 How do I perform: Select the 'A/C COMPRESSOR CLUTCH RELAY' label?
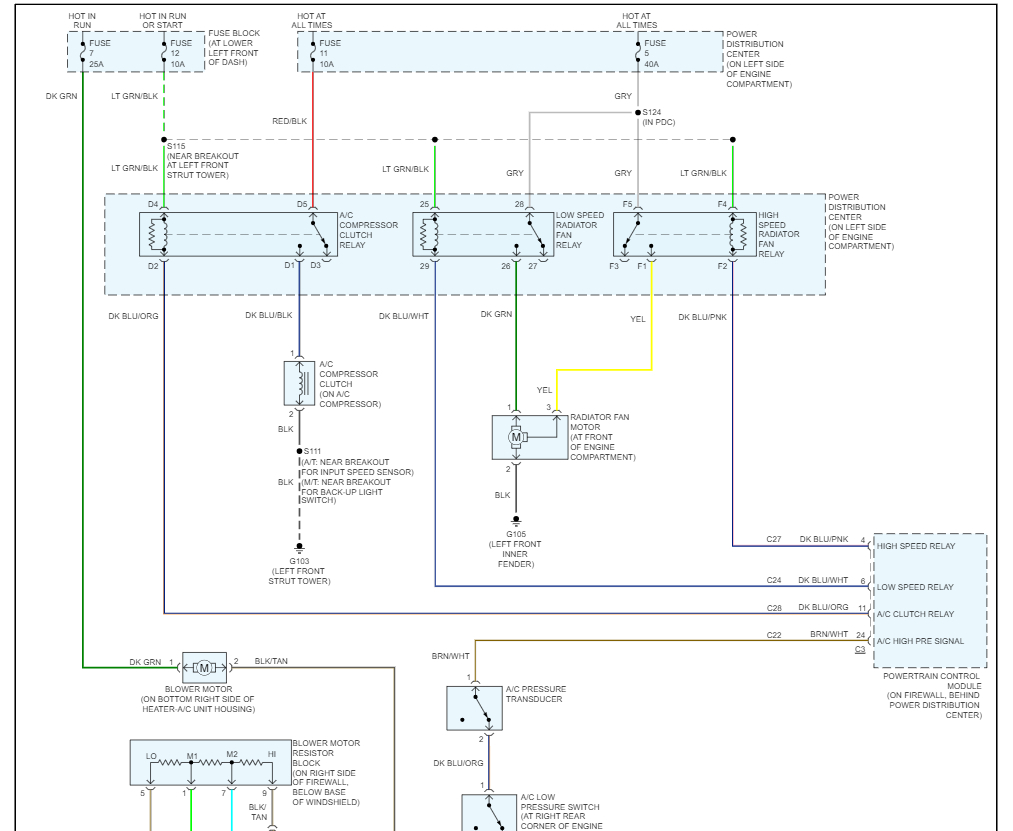pos(368,230)
